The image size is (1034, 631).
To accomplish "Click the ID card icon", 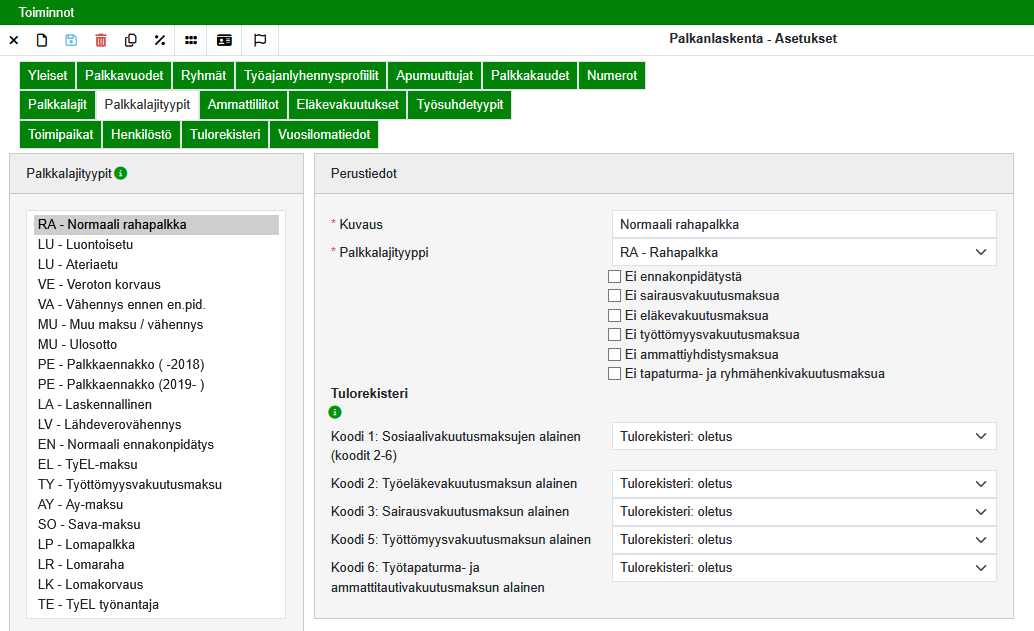I will coord(224,40).
